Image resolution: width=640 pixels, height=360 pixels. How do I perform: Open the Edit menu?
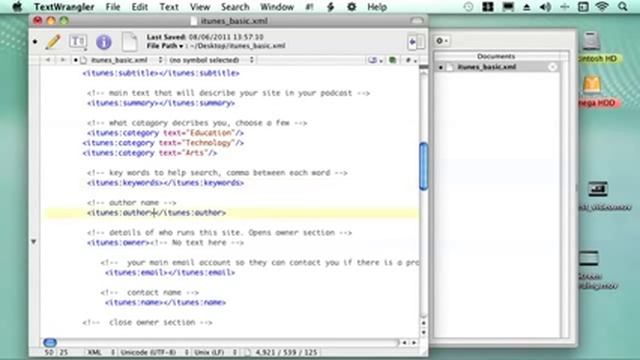coord(140,7)
